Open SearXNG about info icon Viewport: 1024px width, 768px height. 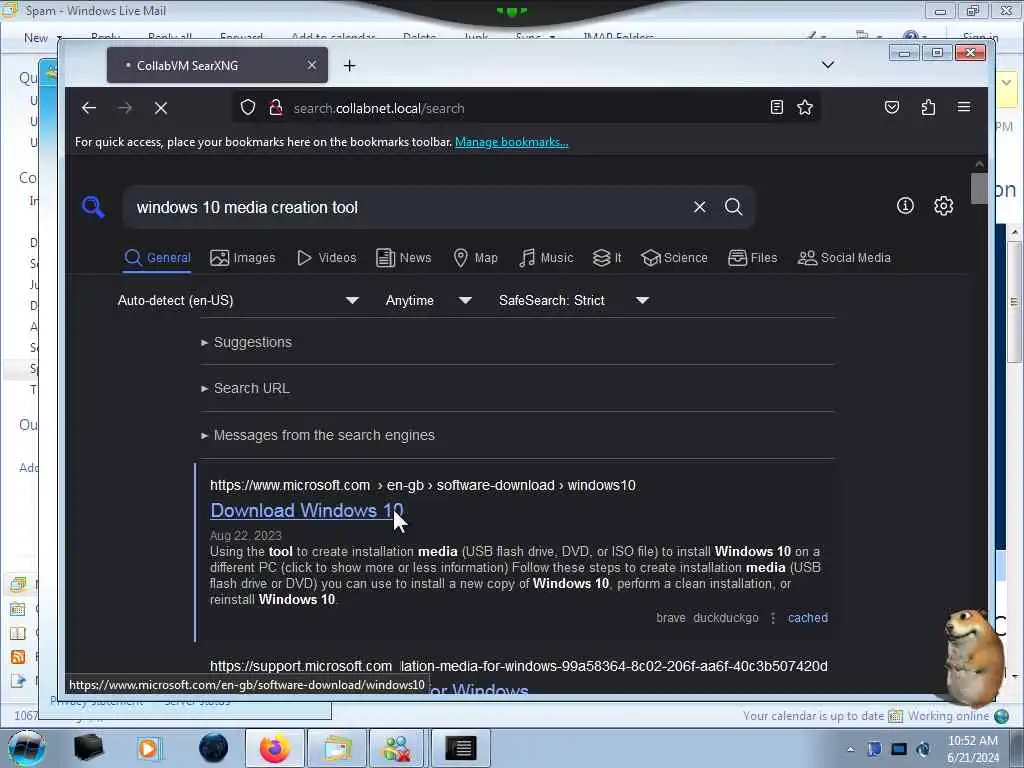coord(905,206)
